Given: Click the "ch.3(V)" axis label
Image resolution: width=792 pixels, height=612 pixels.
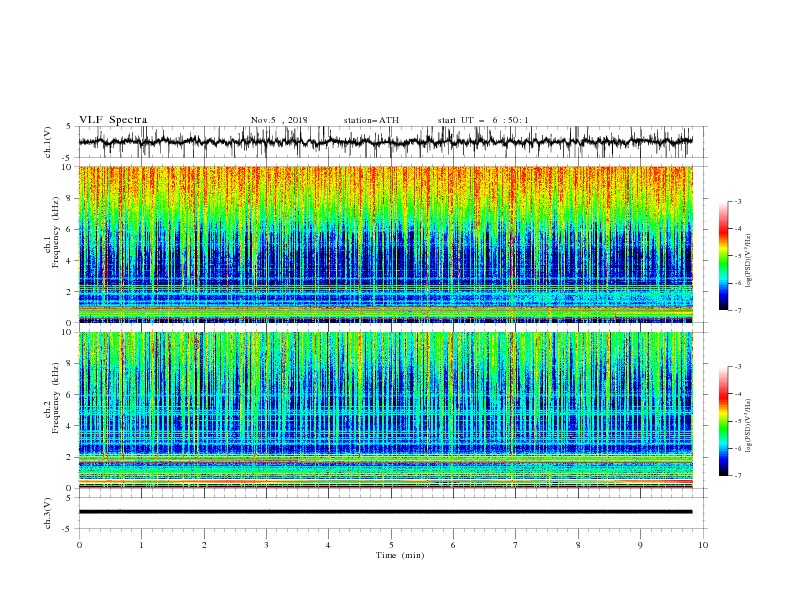Looking at the screenshot, I should tap(48, 514).
